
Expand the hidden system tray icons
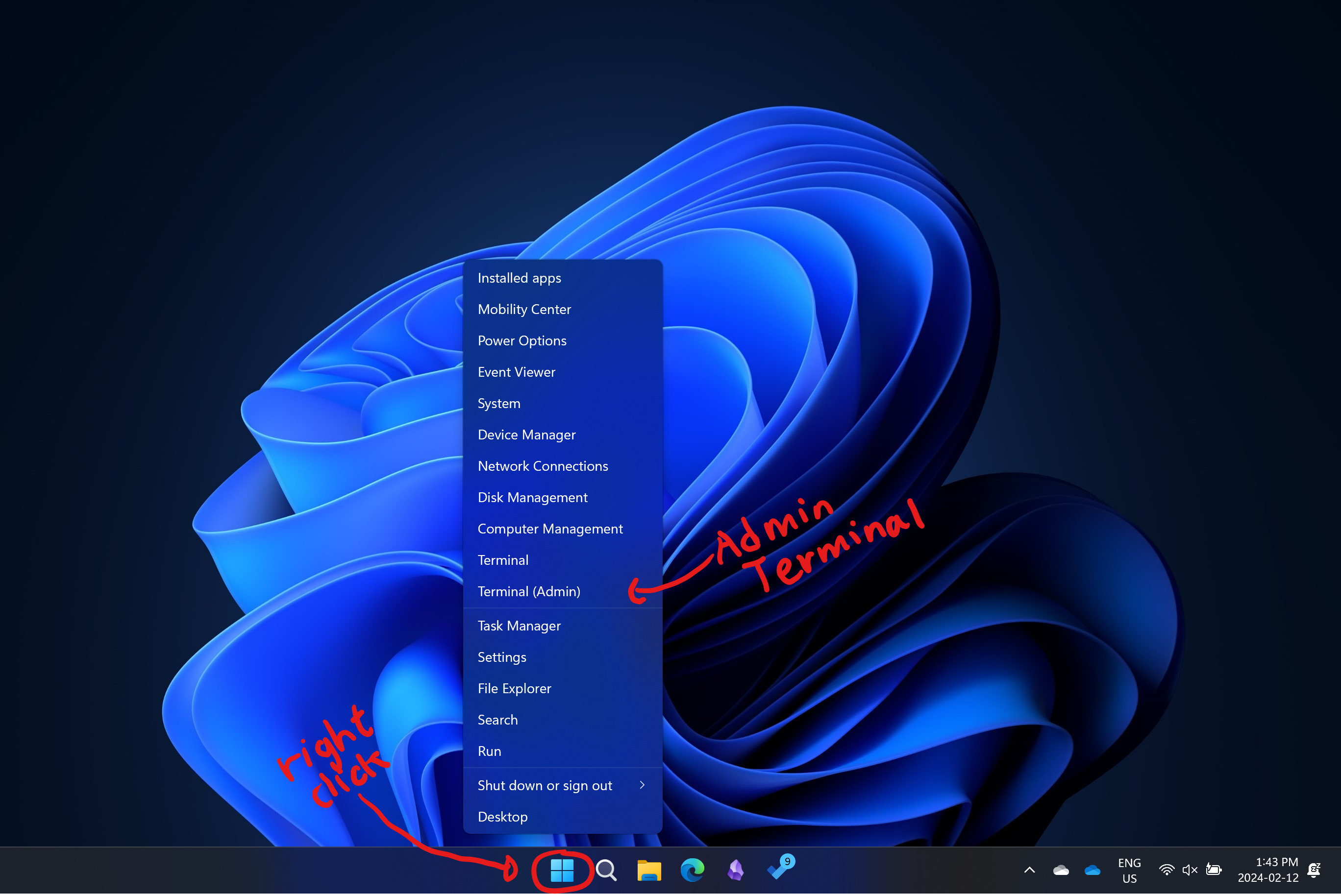pyautogui.click(x=1029, y=869)
